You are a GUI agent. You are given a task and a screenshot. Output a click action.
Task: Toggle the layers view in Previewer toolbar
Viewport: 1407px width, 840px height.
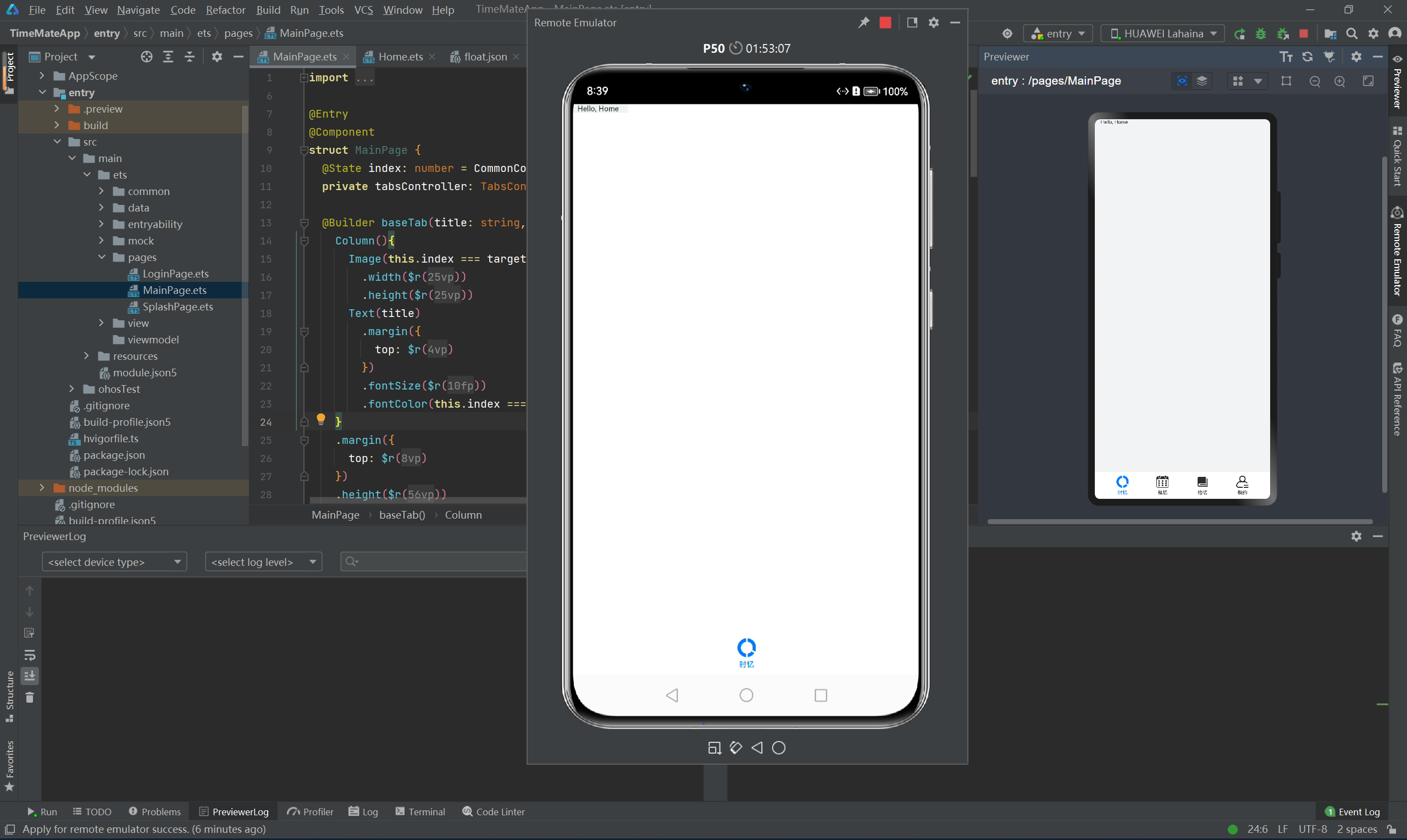(1201, 81)
